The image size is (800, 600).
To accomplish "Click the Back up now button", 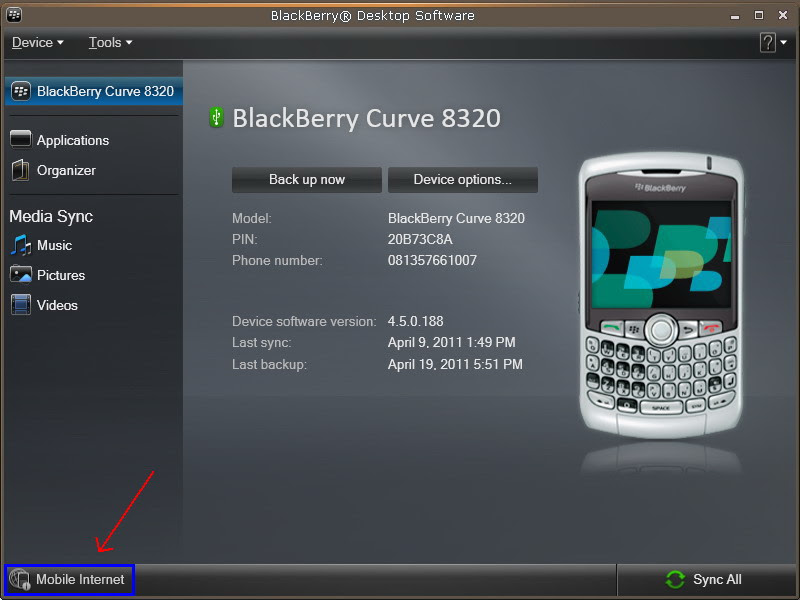I will tap(307, 180).
